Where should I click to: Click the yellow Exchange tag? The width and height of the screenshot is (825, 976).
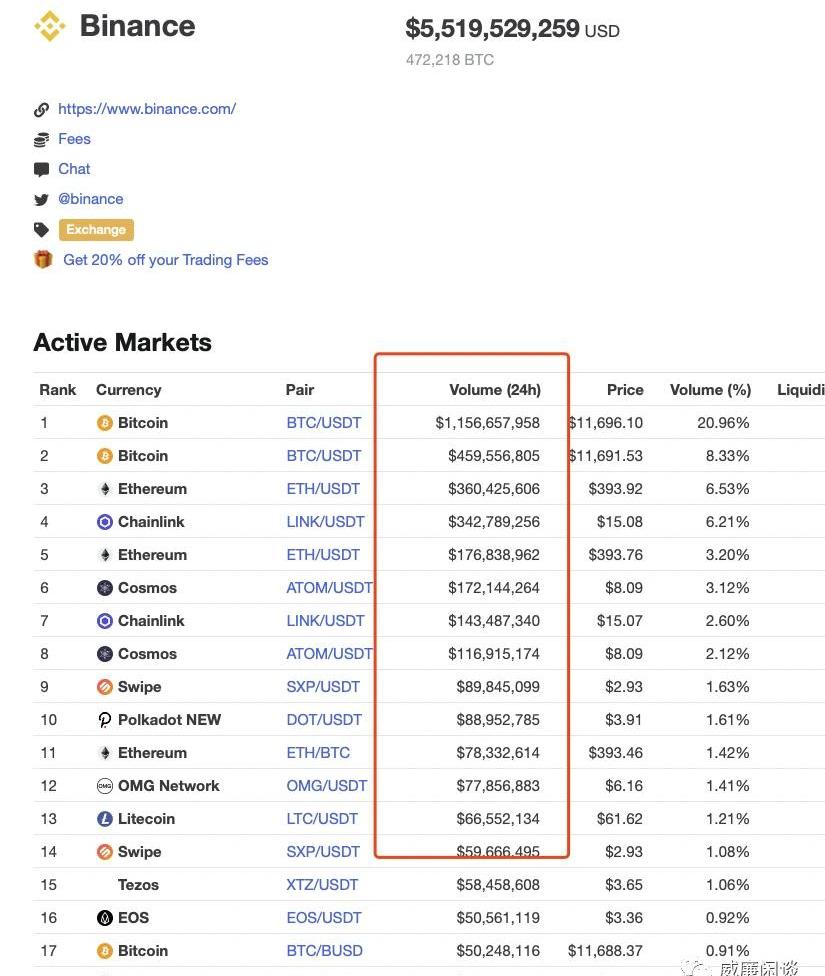tap(96, 230)
